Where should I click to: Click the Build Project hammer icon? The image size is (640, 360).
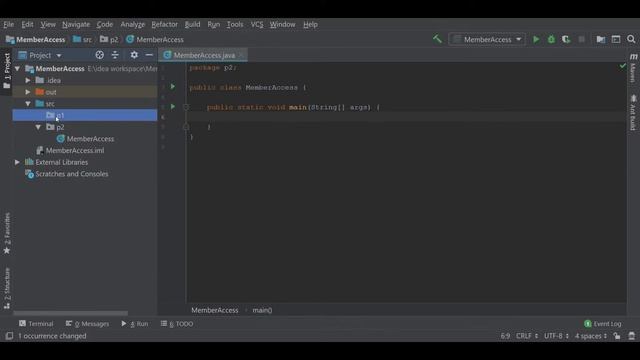pyautogui.click(x=437, y=39)
